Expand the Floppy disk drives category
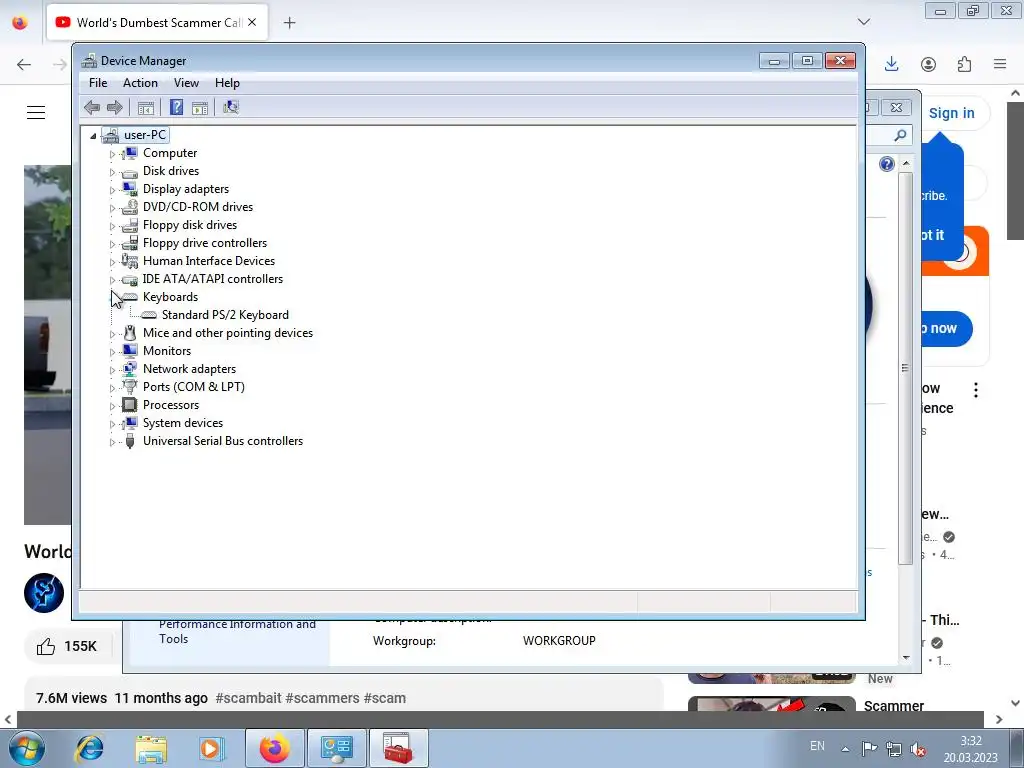1024x768 pixels. 112,226
